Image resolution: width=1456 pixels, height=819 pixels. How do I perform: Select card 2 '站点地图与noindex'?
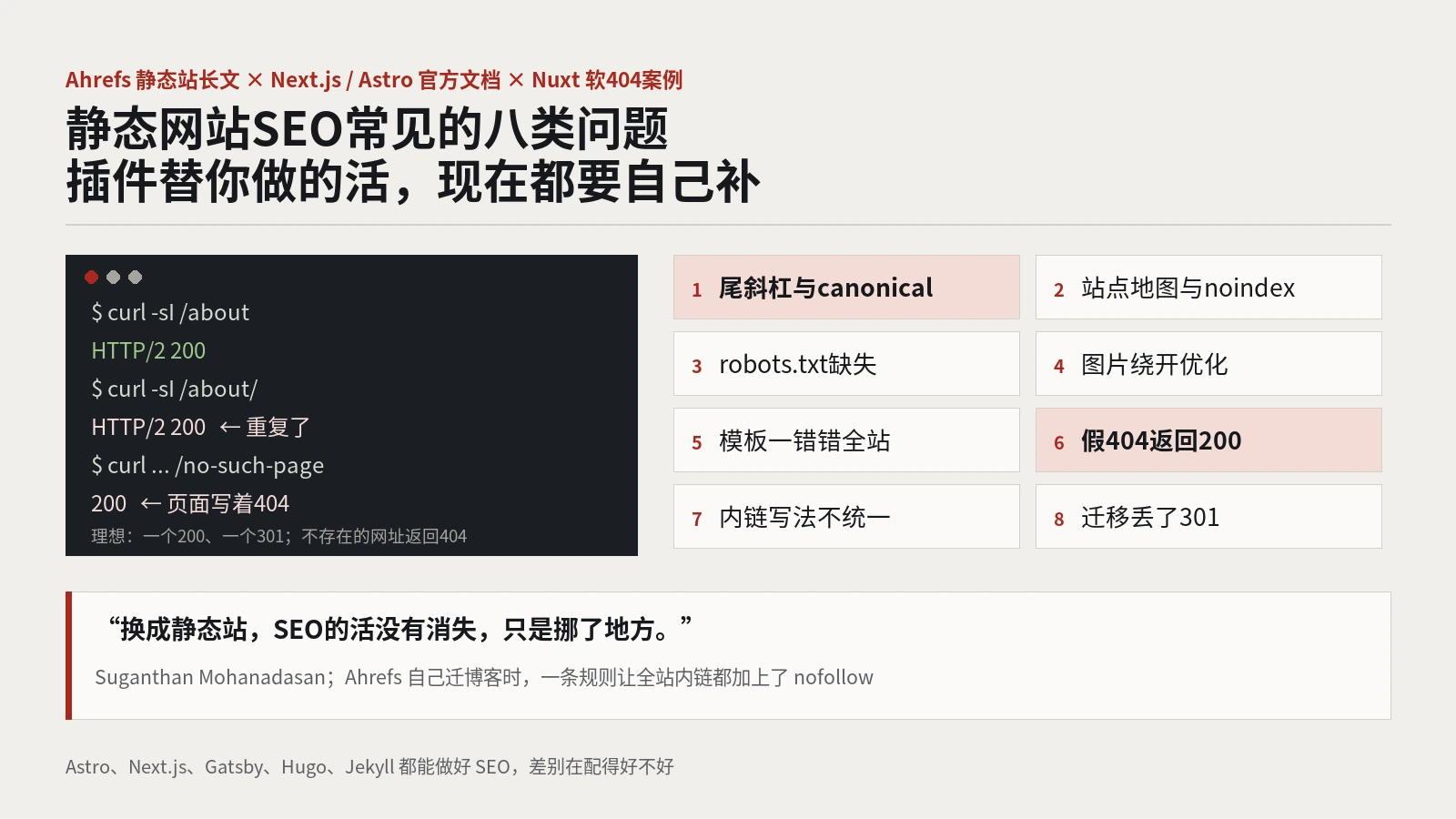point(1208,288)
